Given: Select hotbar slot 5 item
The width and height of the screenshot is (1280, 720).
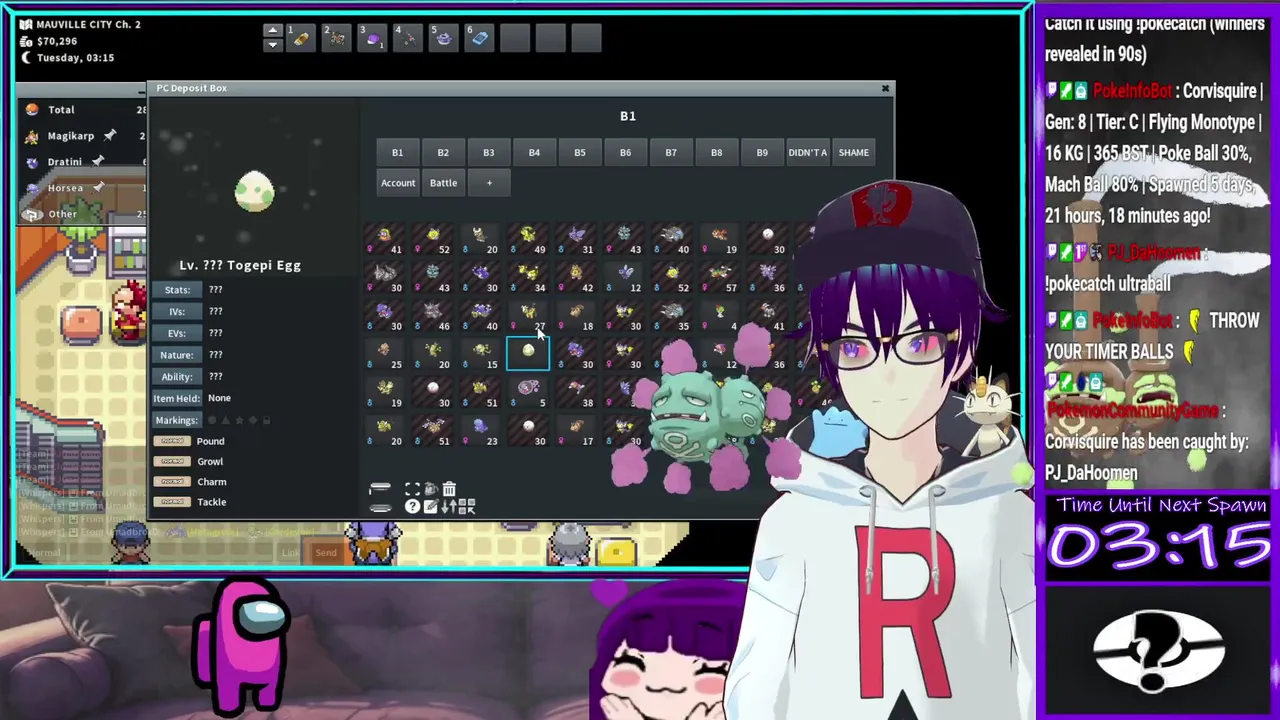Looking at the screenshot, I should (x=444, y=38).
